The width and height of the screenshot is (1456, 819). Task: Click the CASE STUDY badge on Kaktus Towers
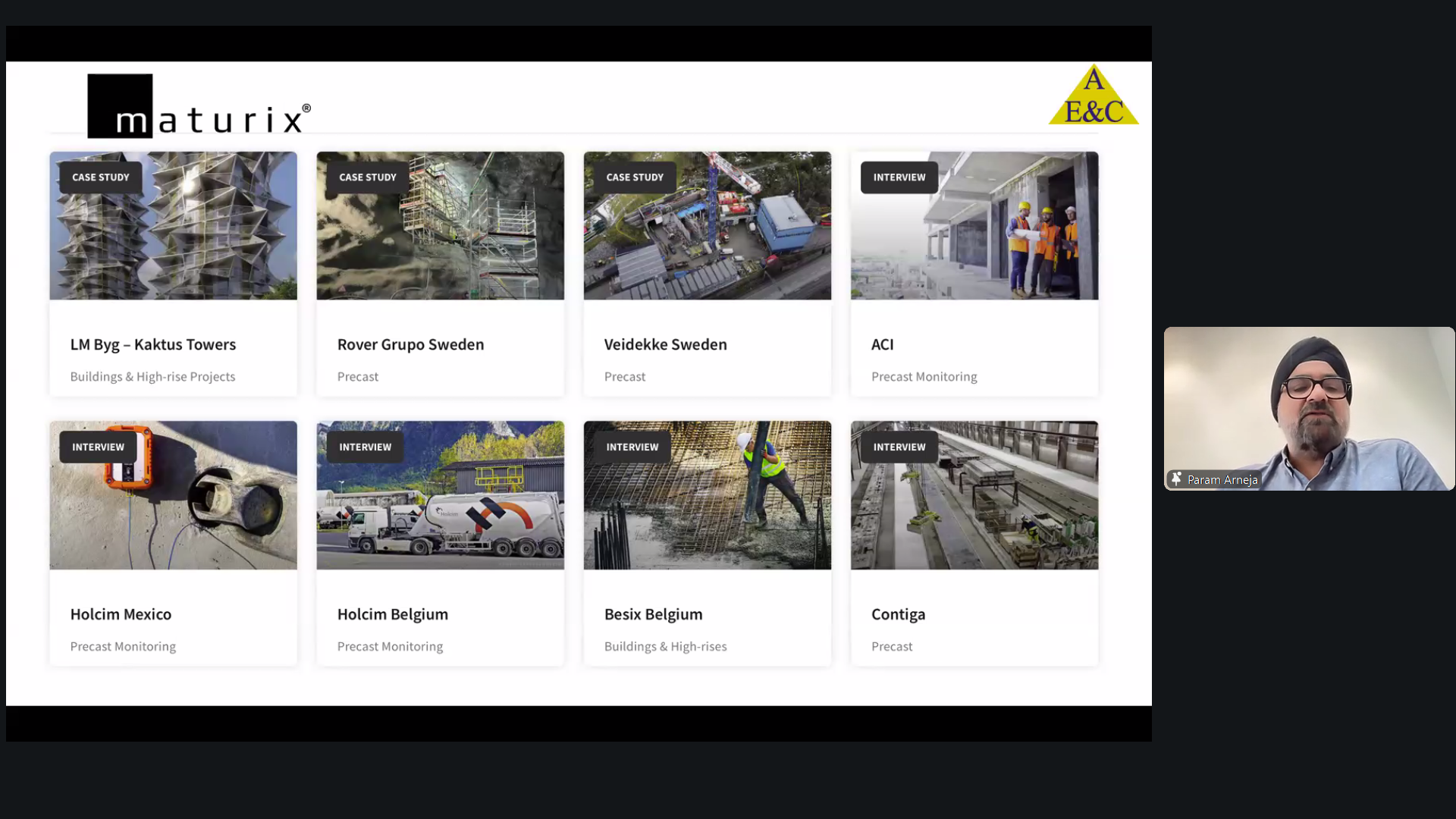[101, 177]
